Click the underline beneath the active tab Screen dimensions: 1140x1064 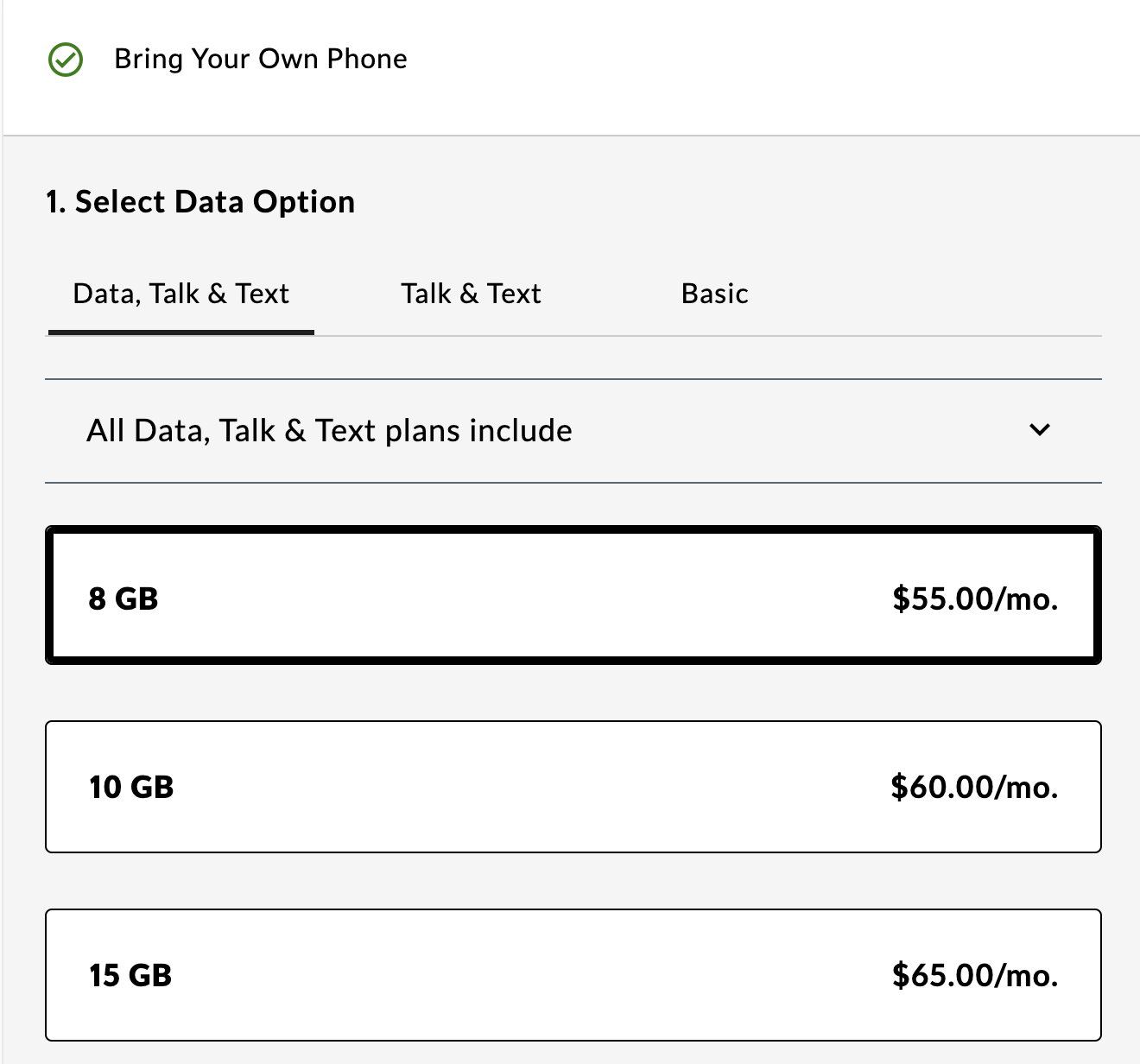click(181, 332)
